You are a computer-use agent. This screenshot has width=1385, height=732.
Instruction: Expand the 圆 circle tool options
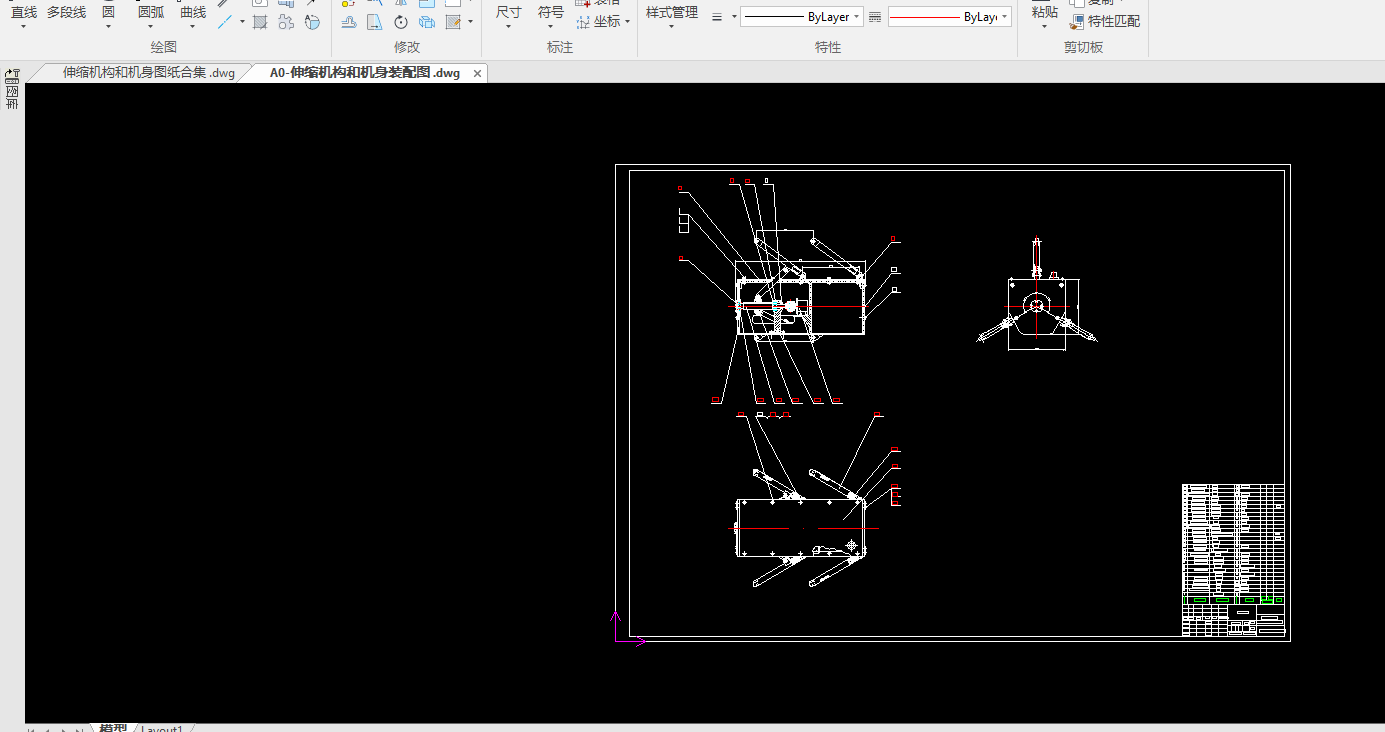[x=108, y=26]
